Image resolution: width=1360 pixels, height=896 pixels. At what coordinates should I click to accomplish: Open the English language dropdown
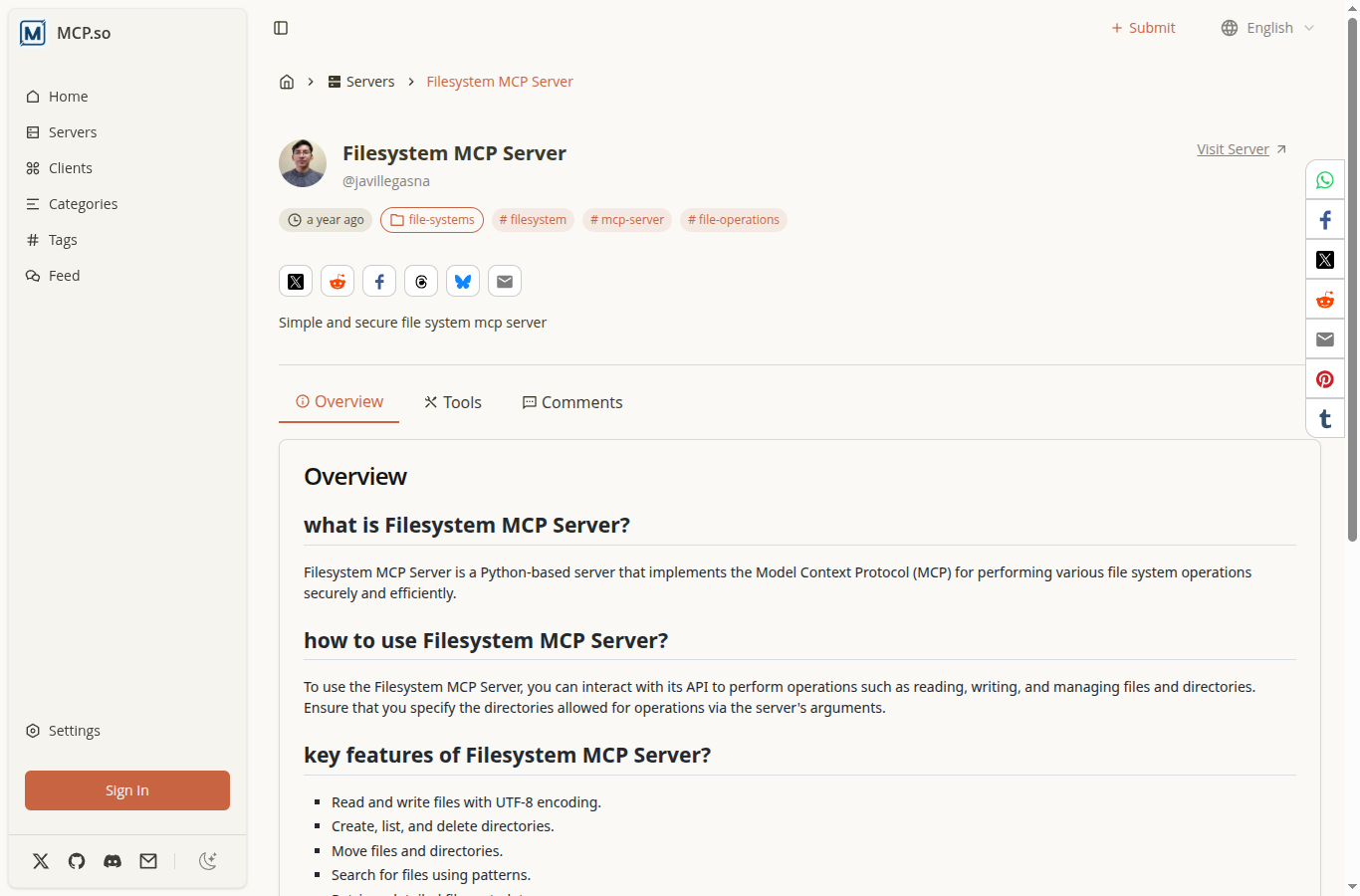click(x=1268, y=28)
